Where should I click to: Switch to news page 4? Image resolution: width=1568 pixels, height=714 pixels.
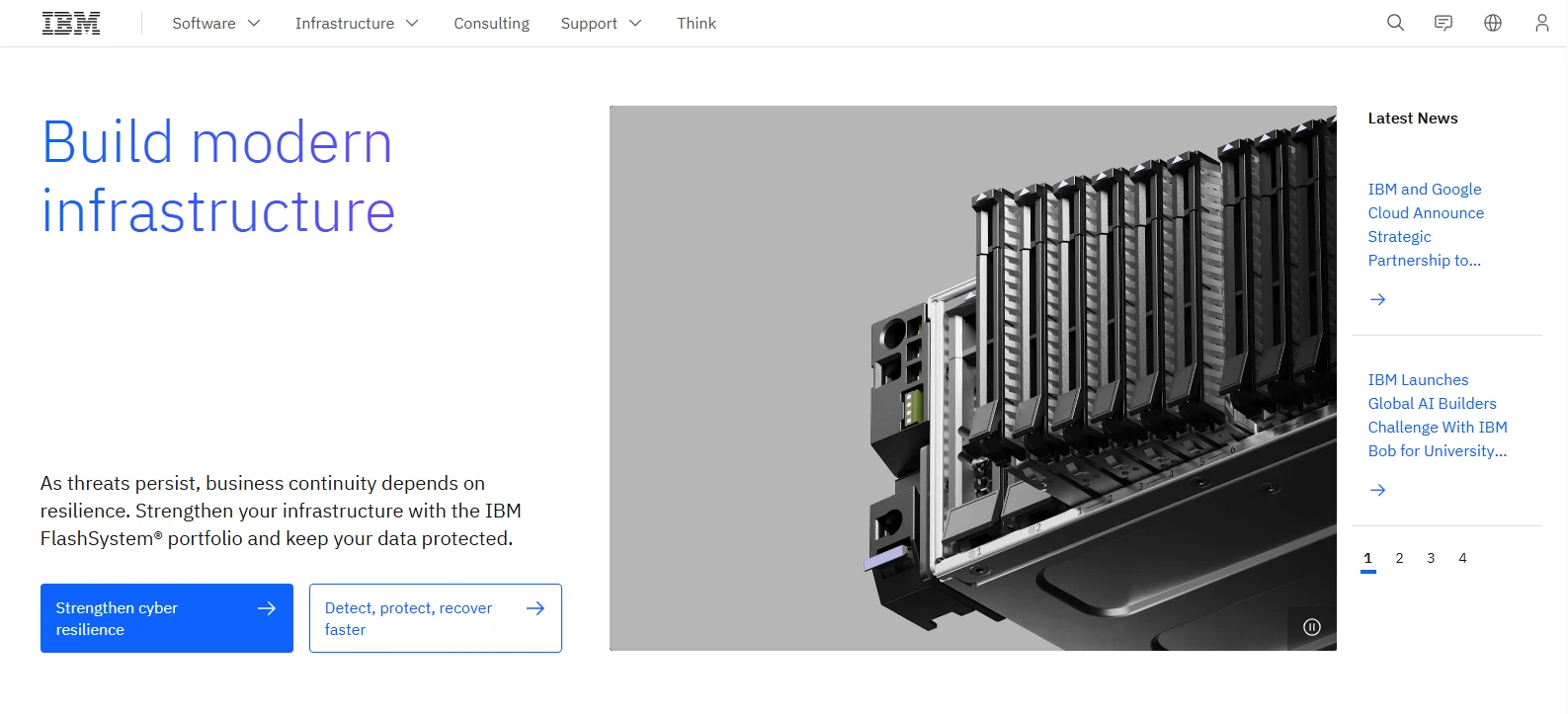click(1462, 559)
